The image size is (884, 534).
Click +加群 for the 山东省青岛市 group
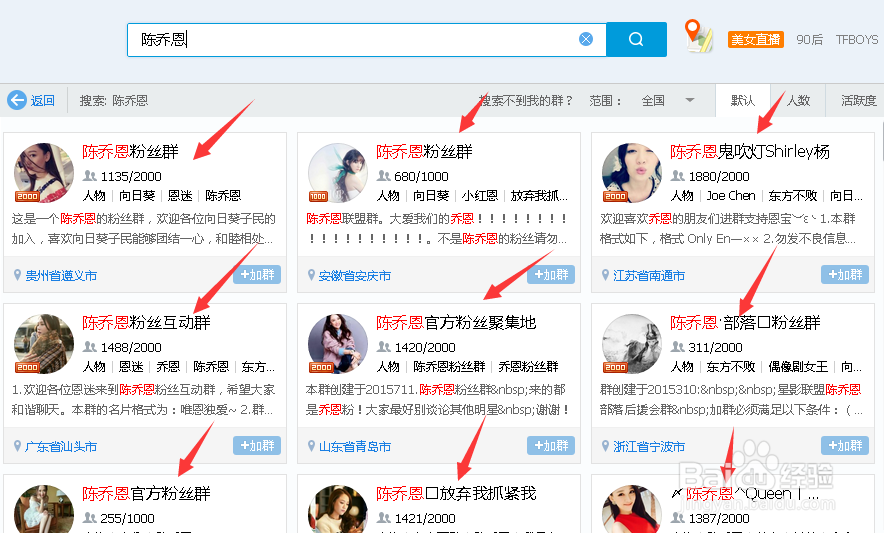551,445
